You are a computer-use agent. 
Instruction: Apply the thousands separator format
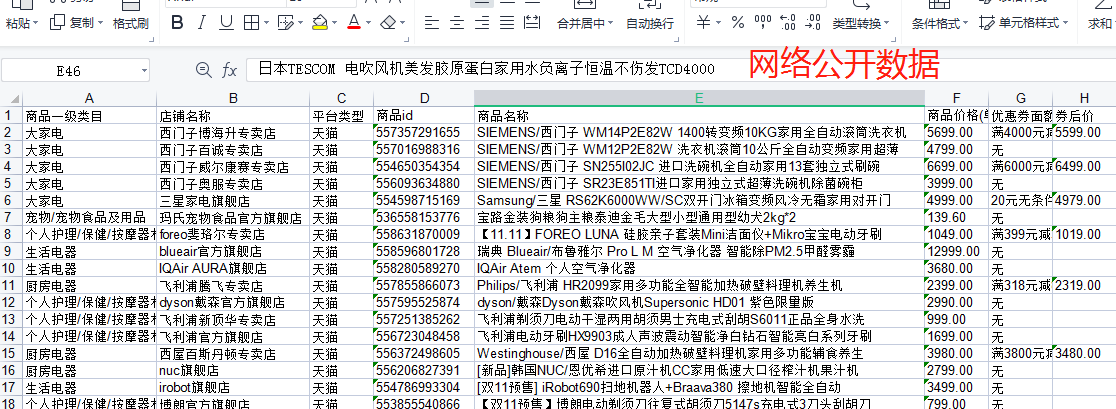tap(762, 23)
